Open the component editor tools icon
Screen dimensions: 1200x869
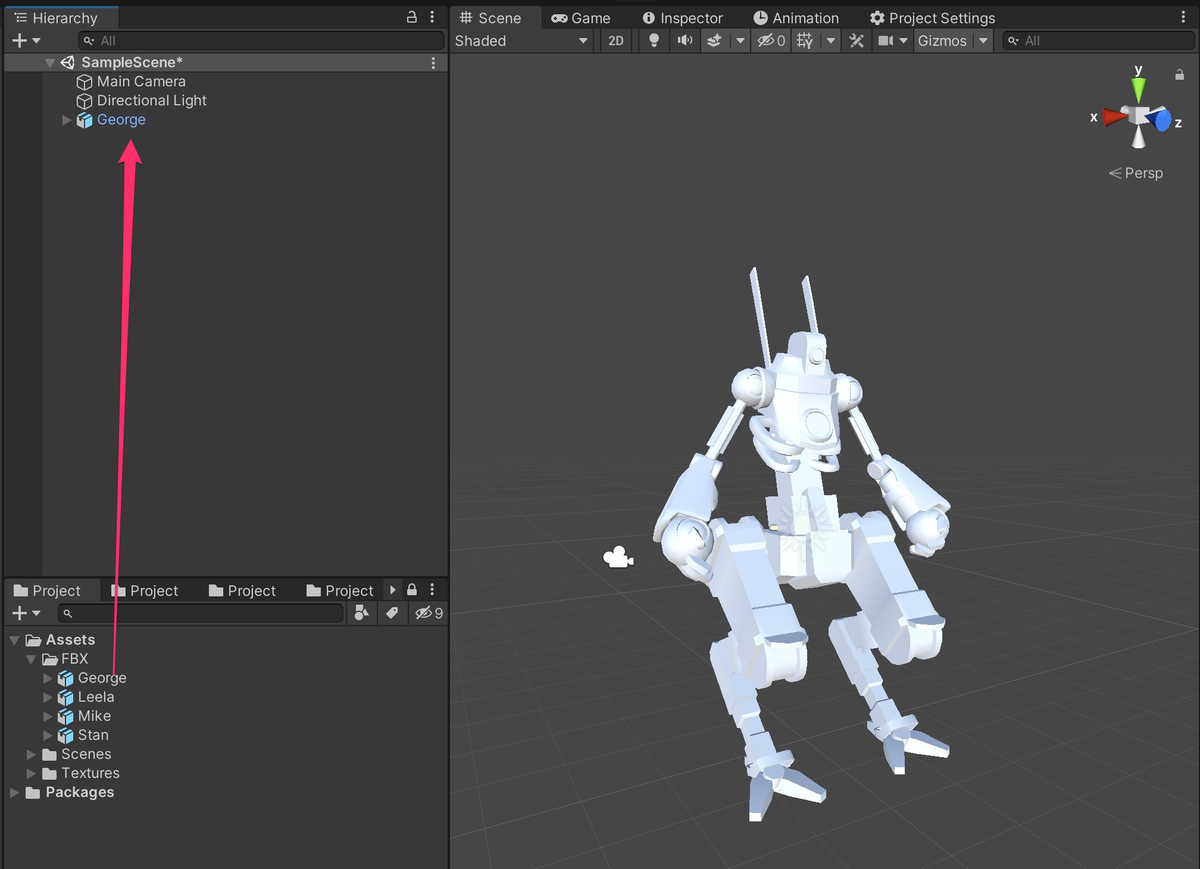click(x=856, y=41)
